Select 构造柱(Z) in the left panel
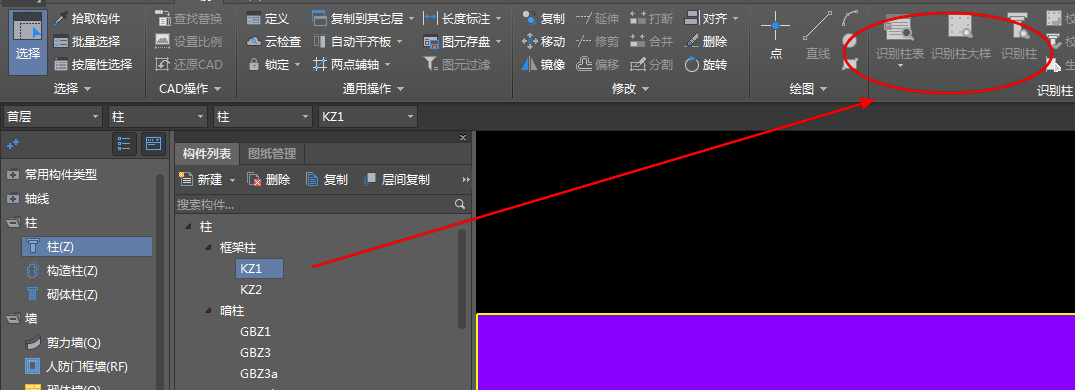The width and height of the screenshot is (1075, 390). [x=72, y=271]
